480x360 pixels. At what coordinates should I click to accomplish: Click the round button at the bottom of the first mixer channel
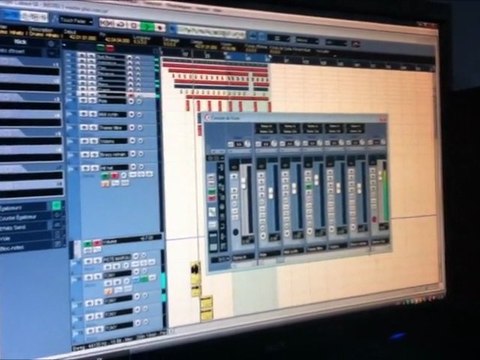(x=236, y=232)
